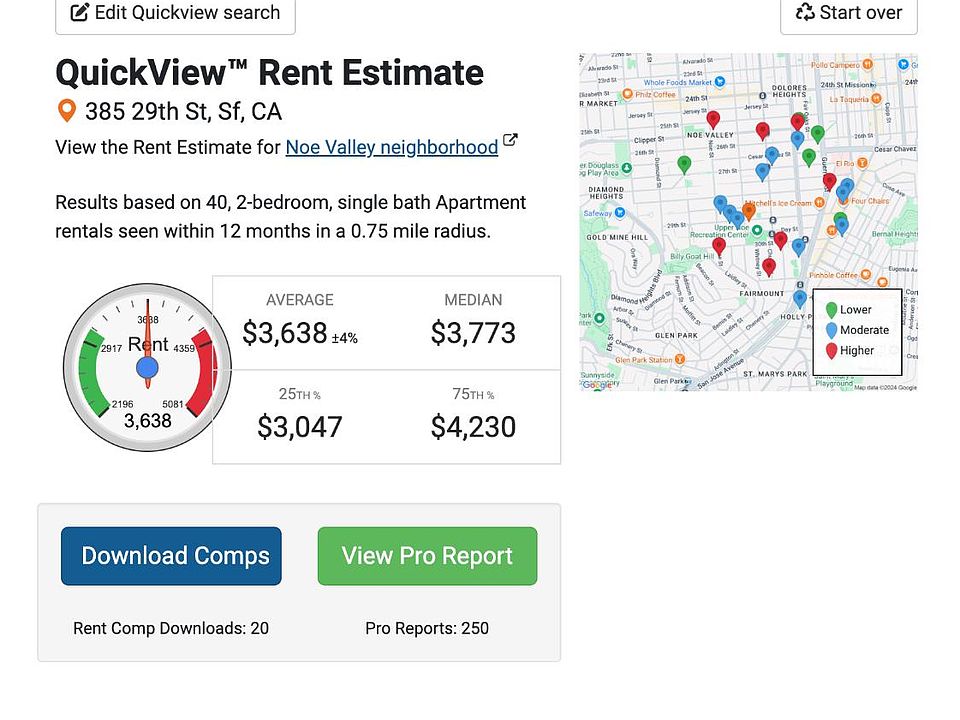Click the Start over button

pyautogui.click(x=849, y=13)
